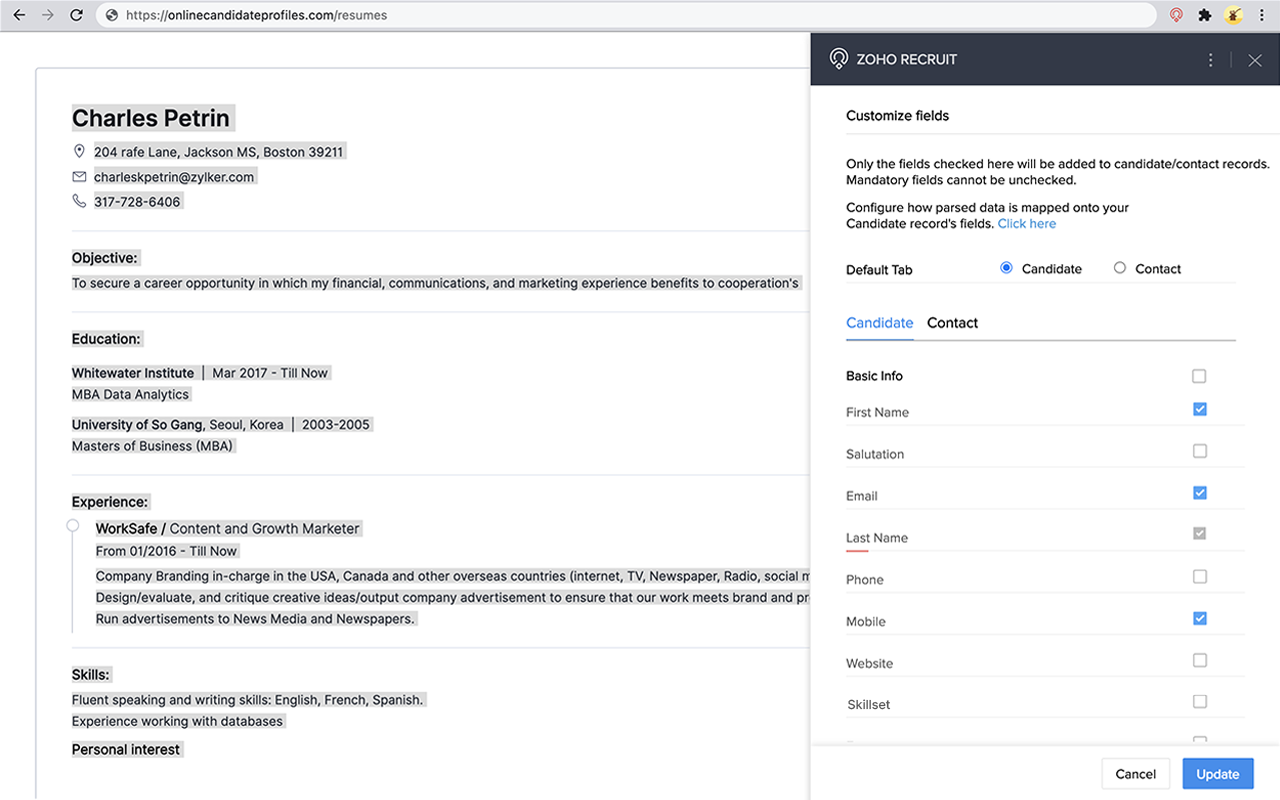This screenshot has width=1280, height=800.
Task: Select the Candidate tab
Action: tap(879, 322)
